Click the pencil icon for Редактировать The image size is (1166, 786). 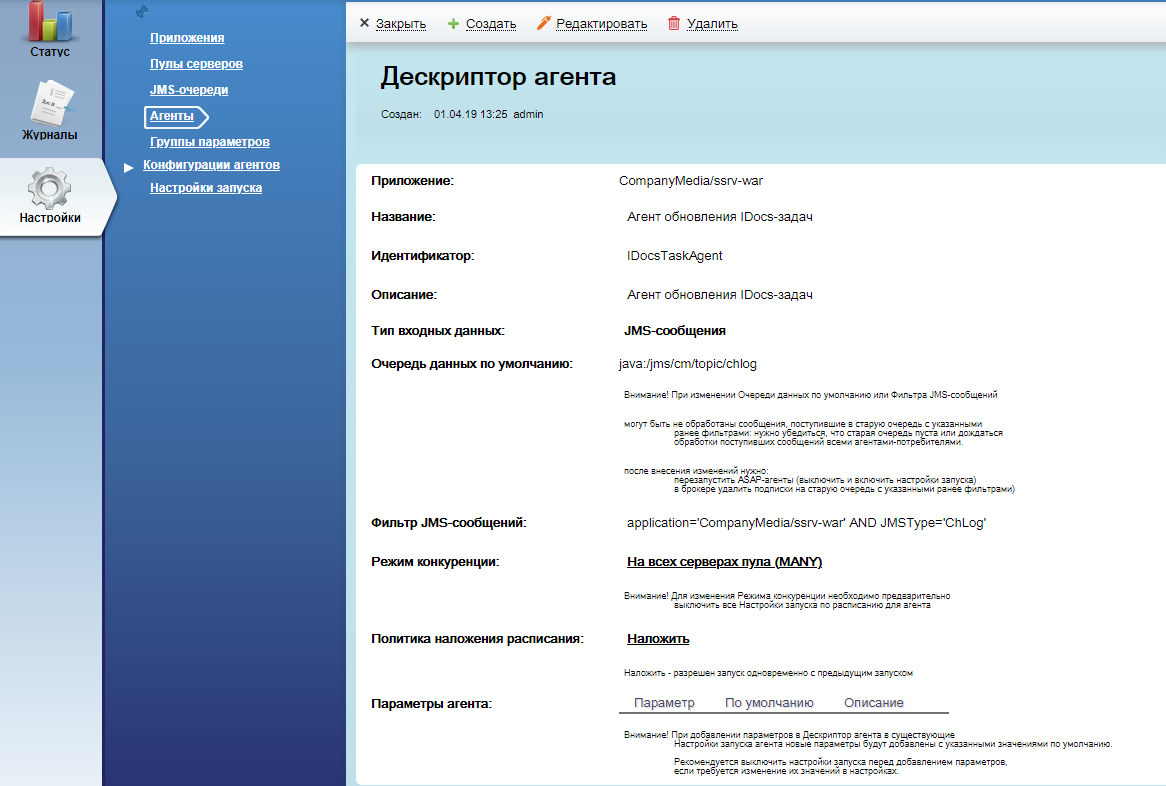(544, 23)
